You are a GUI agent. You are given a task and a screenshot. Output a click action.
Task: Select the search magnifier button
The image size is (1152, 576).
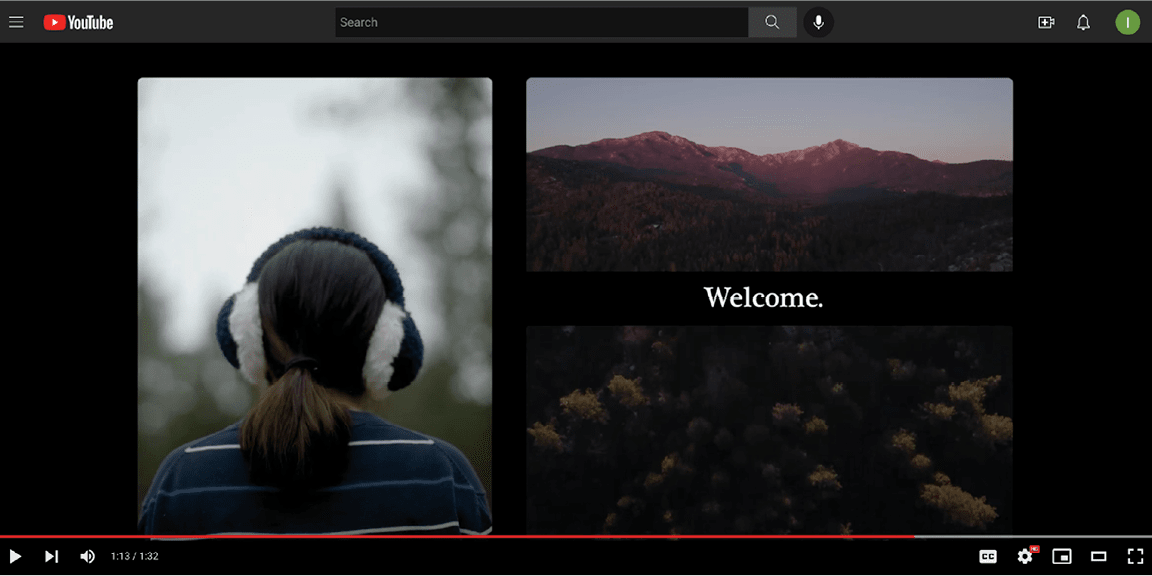click(x=771, y=21)
